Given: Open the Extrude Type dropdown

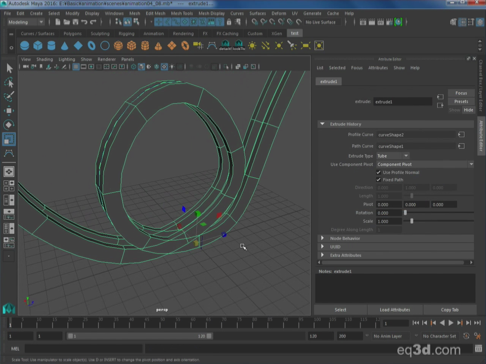Looking at the screenshot, I should coord(393,156).
